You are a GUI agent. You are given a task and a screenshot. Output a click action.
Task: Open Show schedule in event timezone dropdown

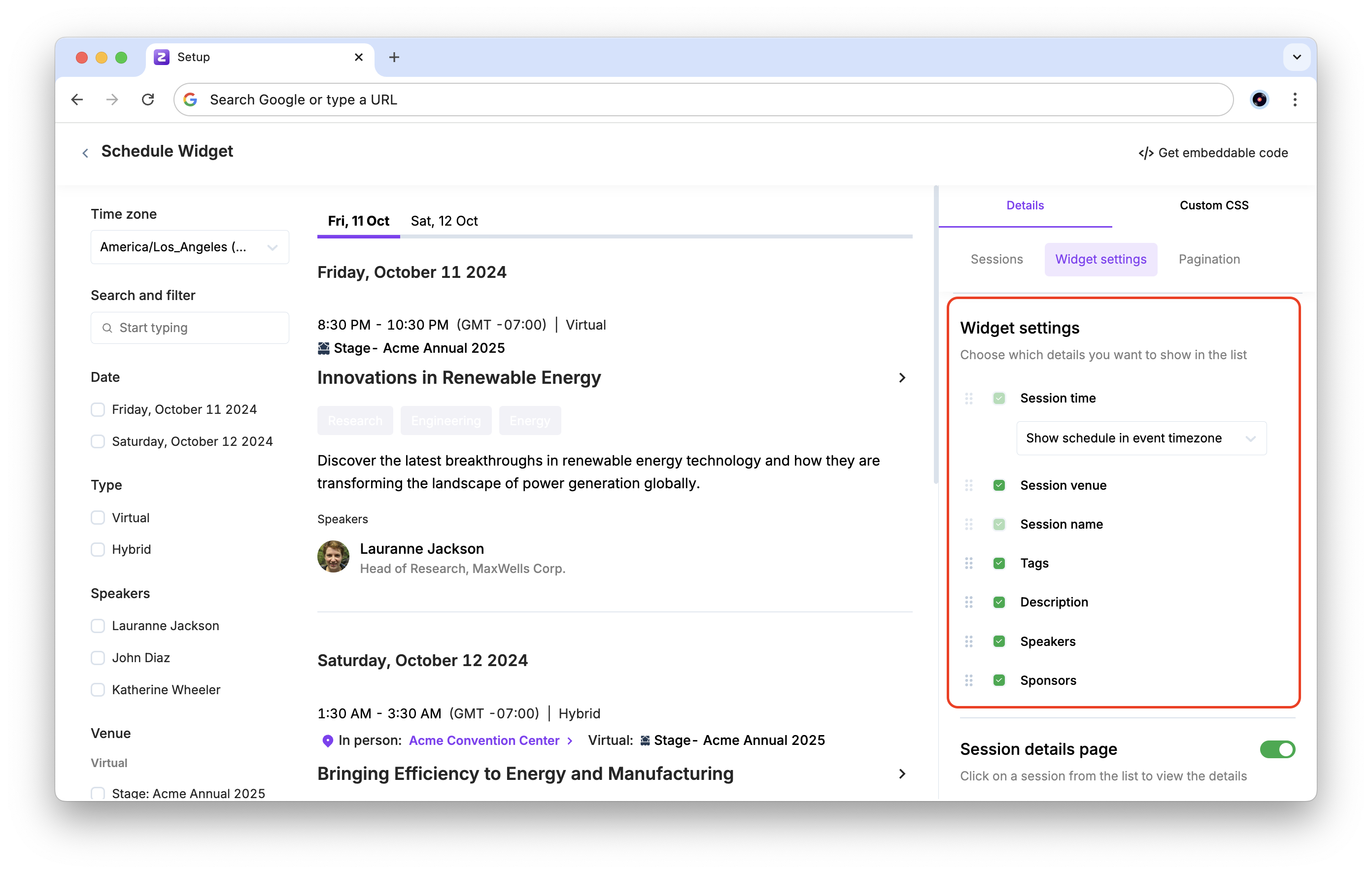(x=1141, y=438)
